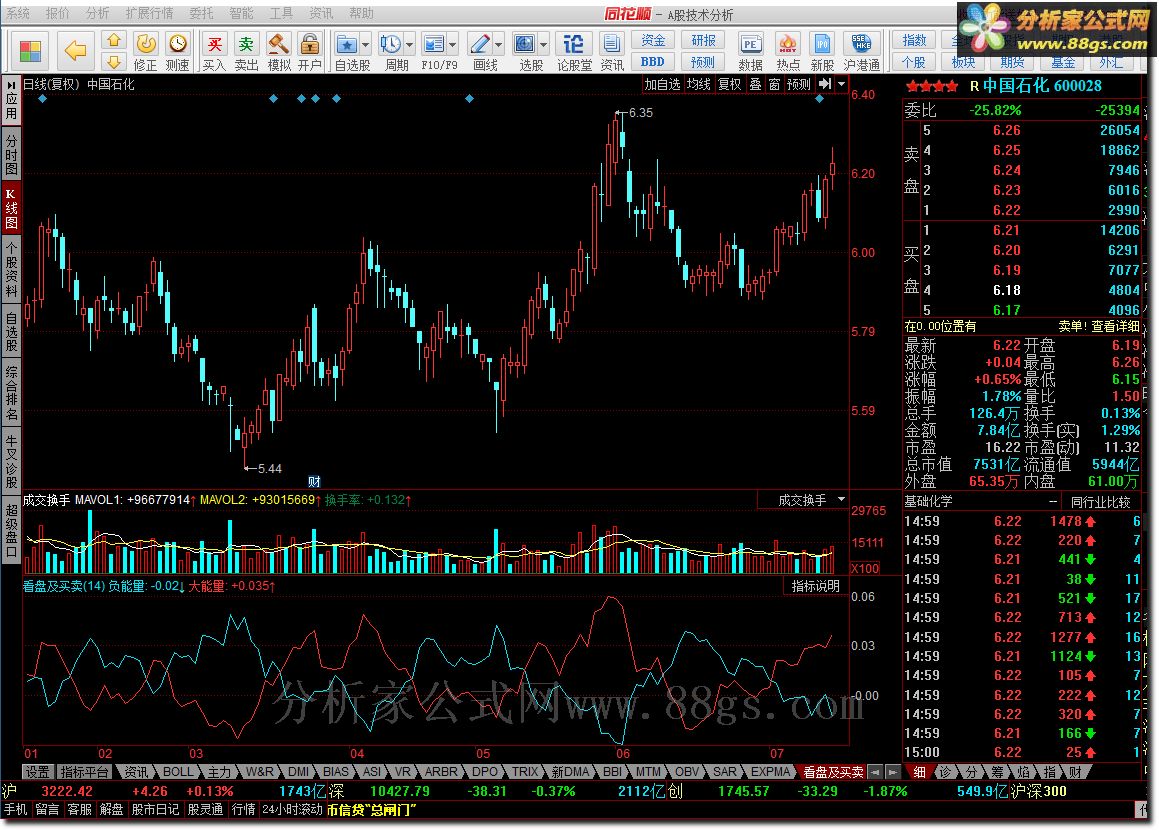Click the 资讯 document icon
This screenshot has width=1159, height=830.
pyautogui.click(x=611, y=44)
